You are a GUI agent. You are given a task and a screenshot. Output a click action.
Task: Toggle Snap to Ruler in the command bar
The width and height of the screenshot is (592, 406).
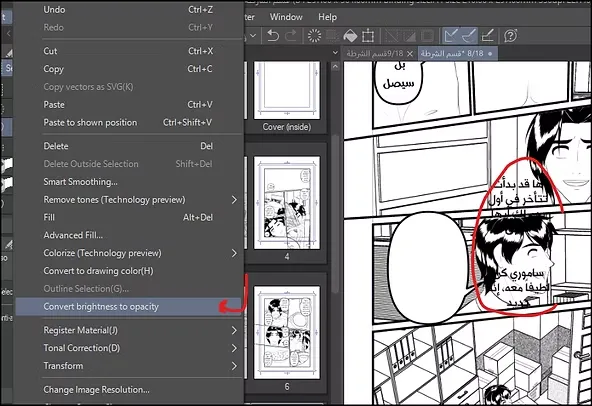point(451,36)
